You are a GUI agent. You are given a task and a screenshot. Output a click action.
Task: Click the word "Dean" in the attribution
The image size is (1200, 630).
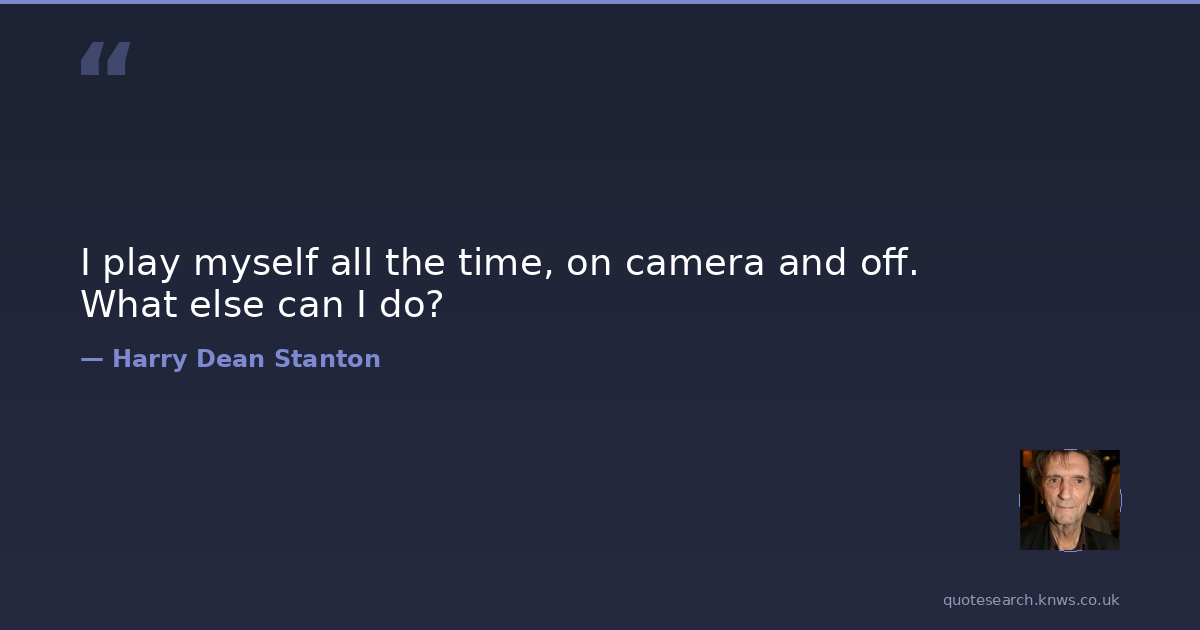[x=231, y=359]
